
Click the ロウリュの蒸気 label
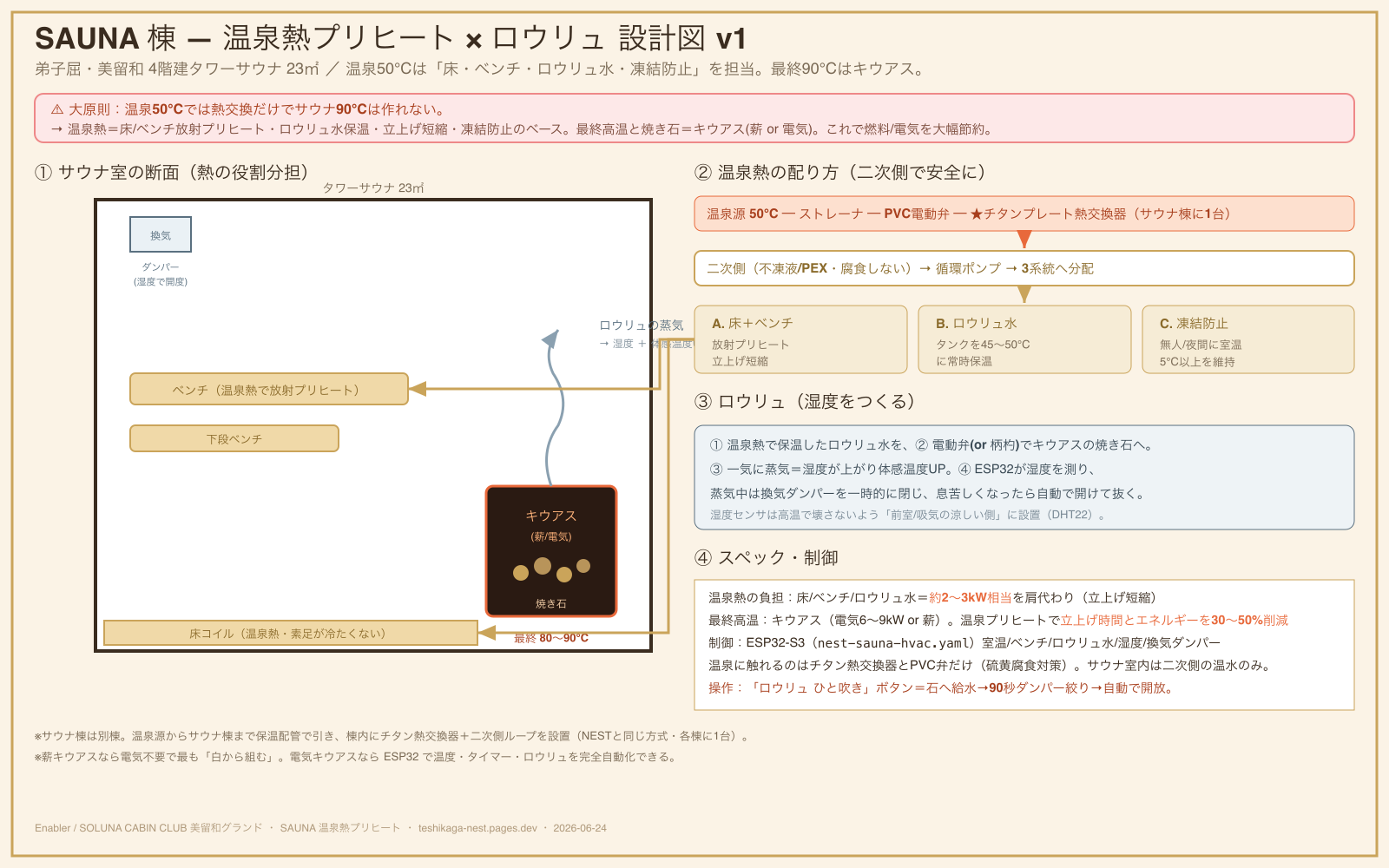tap(642, 325)
